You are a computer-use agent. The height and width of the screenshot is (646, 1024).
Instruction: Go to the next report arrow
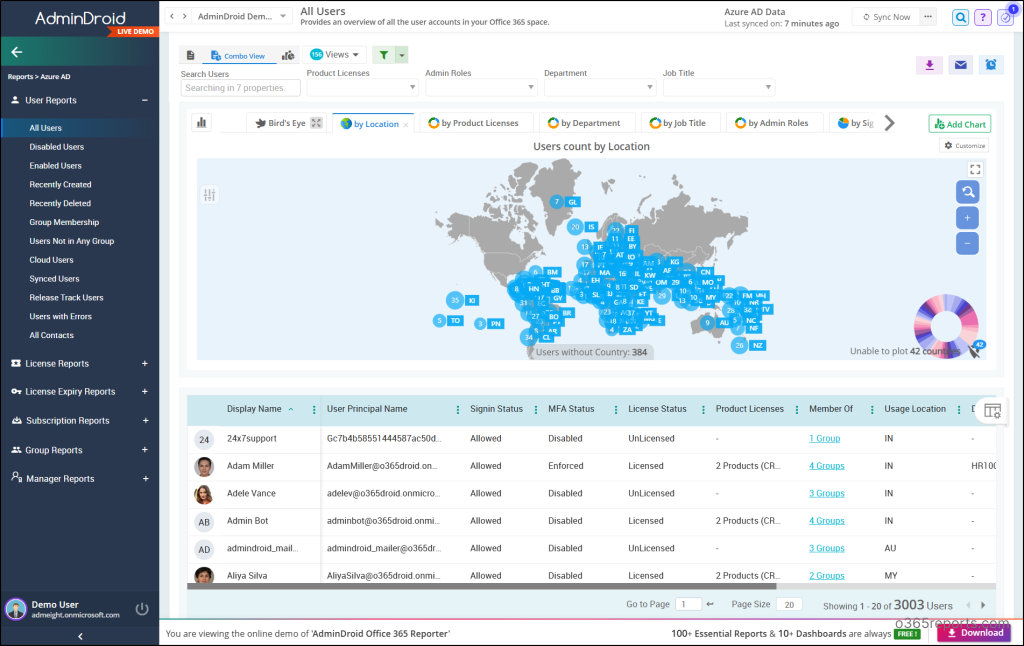point(185,16)
